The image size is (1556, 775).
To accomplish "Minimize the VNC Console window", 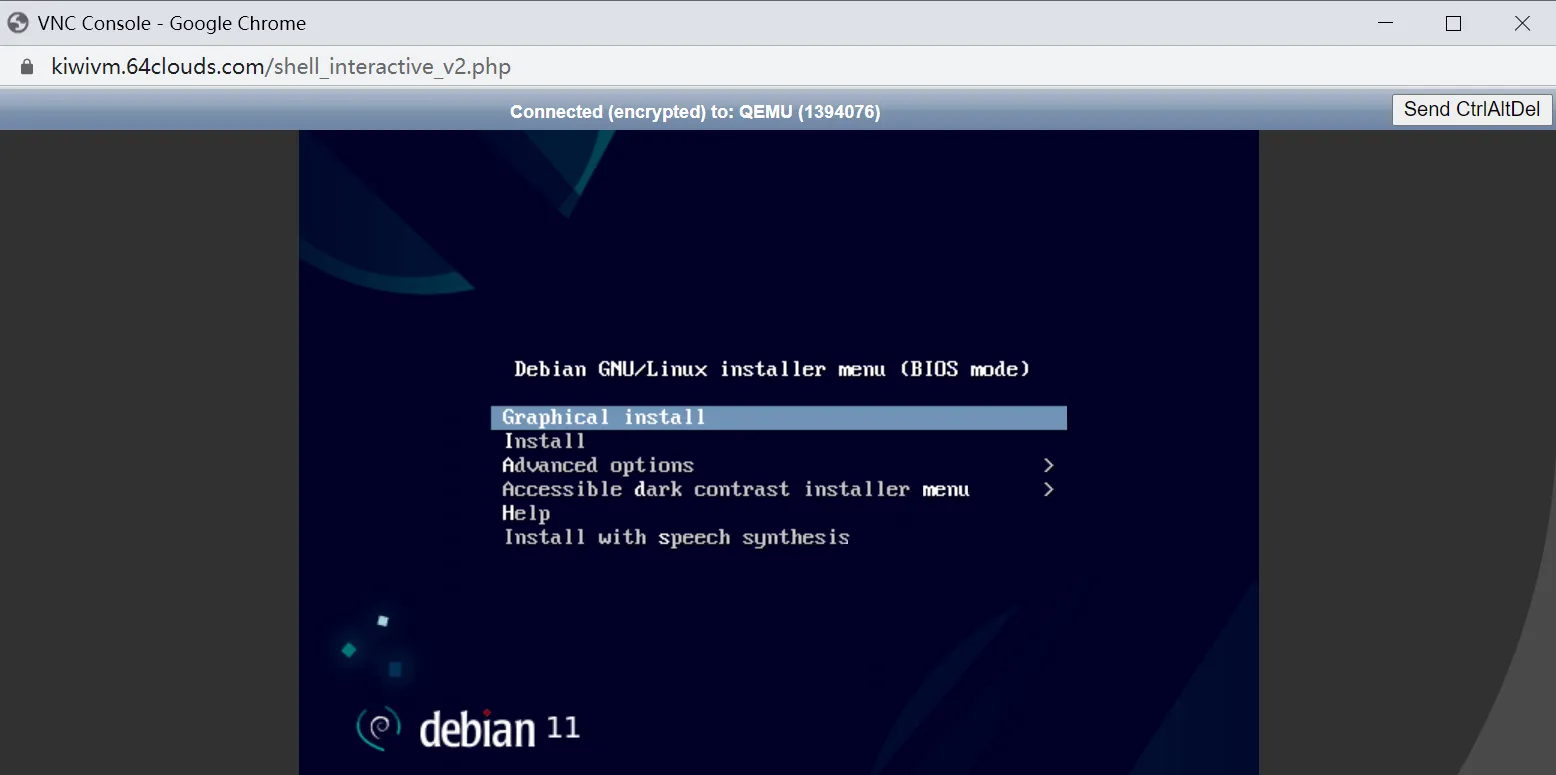I will click(x=1385, y=23).
